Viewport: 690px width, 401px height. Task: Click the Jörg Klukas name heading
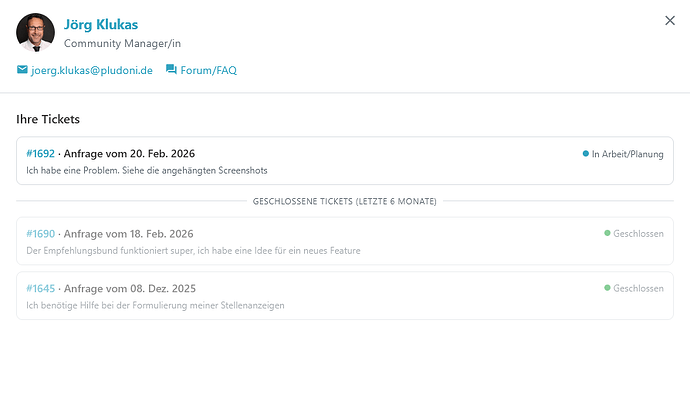point(101,24)
